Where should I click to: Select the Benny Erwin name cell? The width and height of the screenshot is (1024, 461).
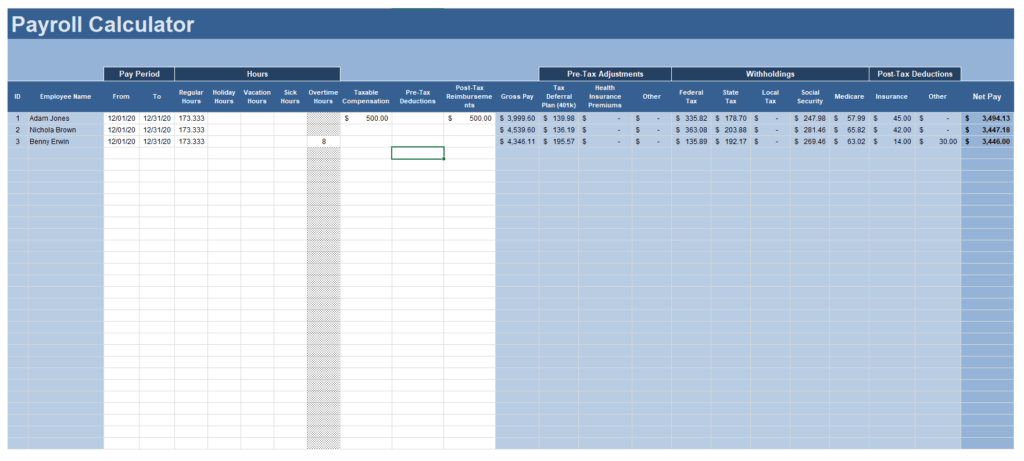(65, 142)
